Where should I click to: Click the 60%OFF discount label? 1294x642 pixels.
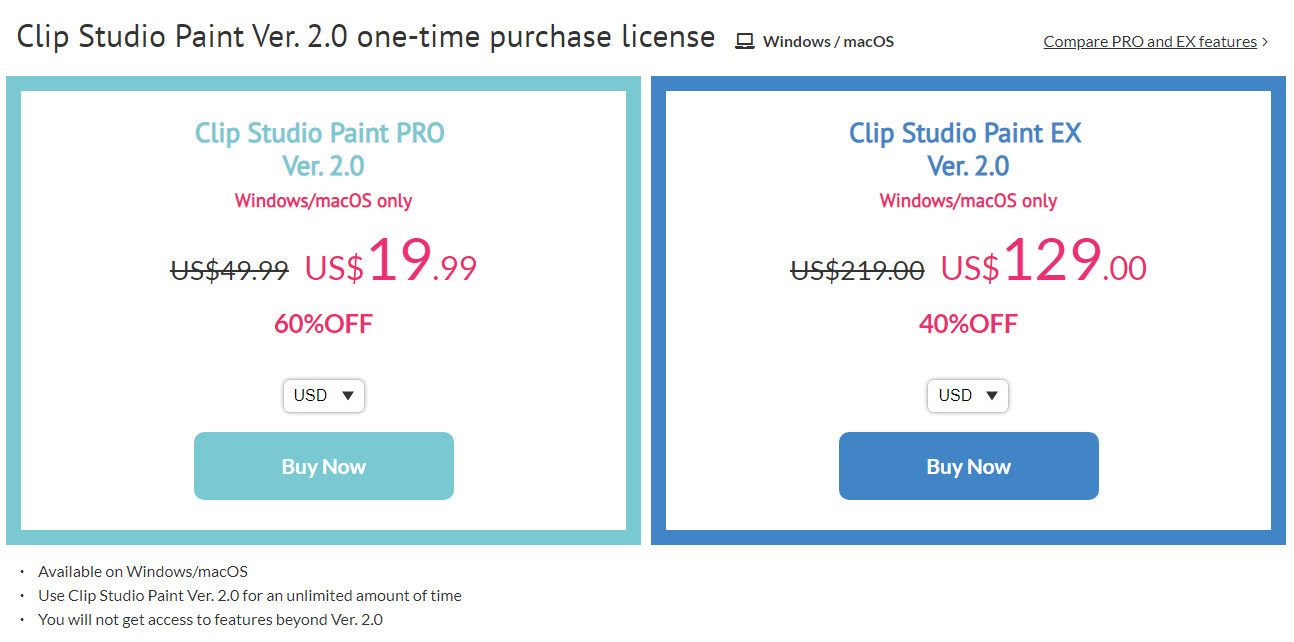pos(323,323)
